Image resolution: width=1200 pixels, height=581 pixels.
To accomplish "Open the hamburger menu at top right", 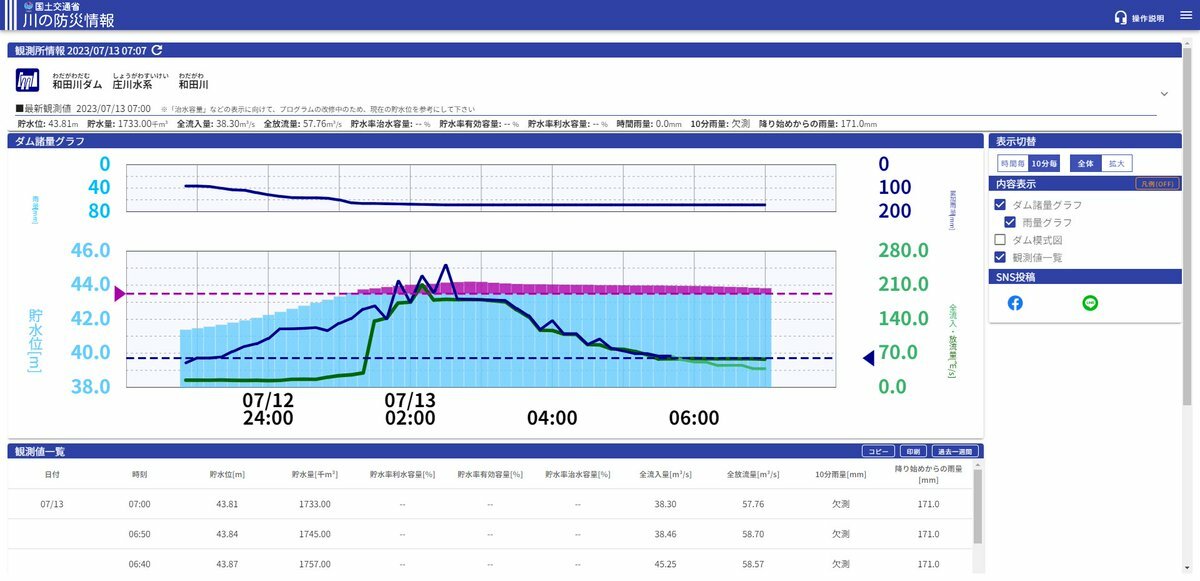I will coord(1186,15).
